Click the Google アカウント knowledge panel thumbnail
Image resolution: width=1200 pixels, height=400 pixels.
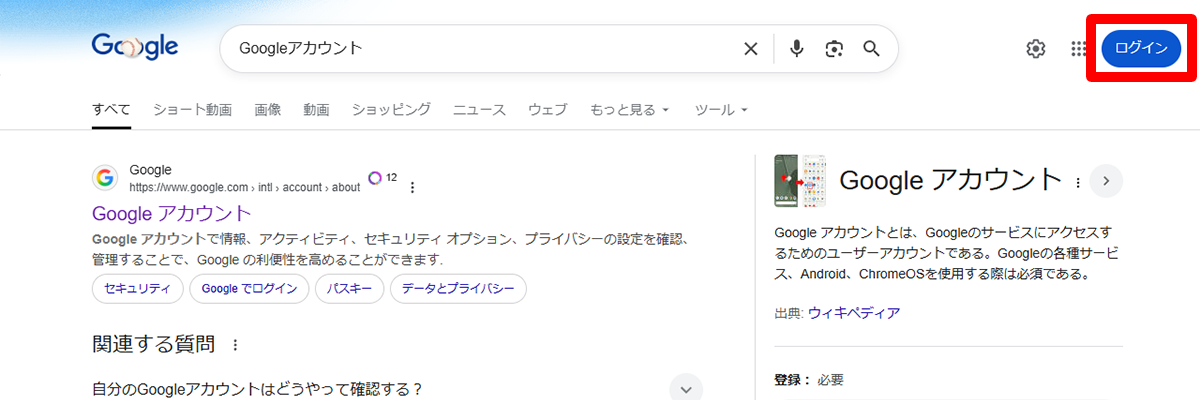(800, 181)
